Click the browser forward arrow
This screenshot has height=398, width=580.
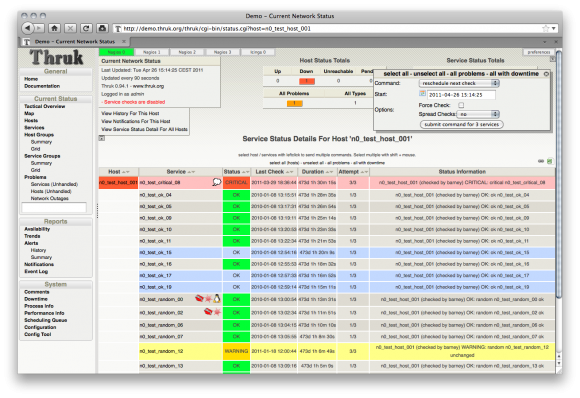pyautogui.click(x=39, y=28)
